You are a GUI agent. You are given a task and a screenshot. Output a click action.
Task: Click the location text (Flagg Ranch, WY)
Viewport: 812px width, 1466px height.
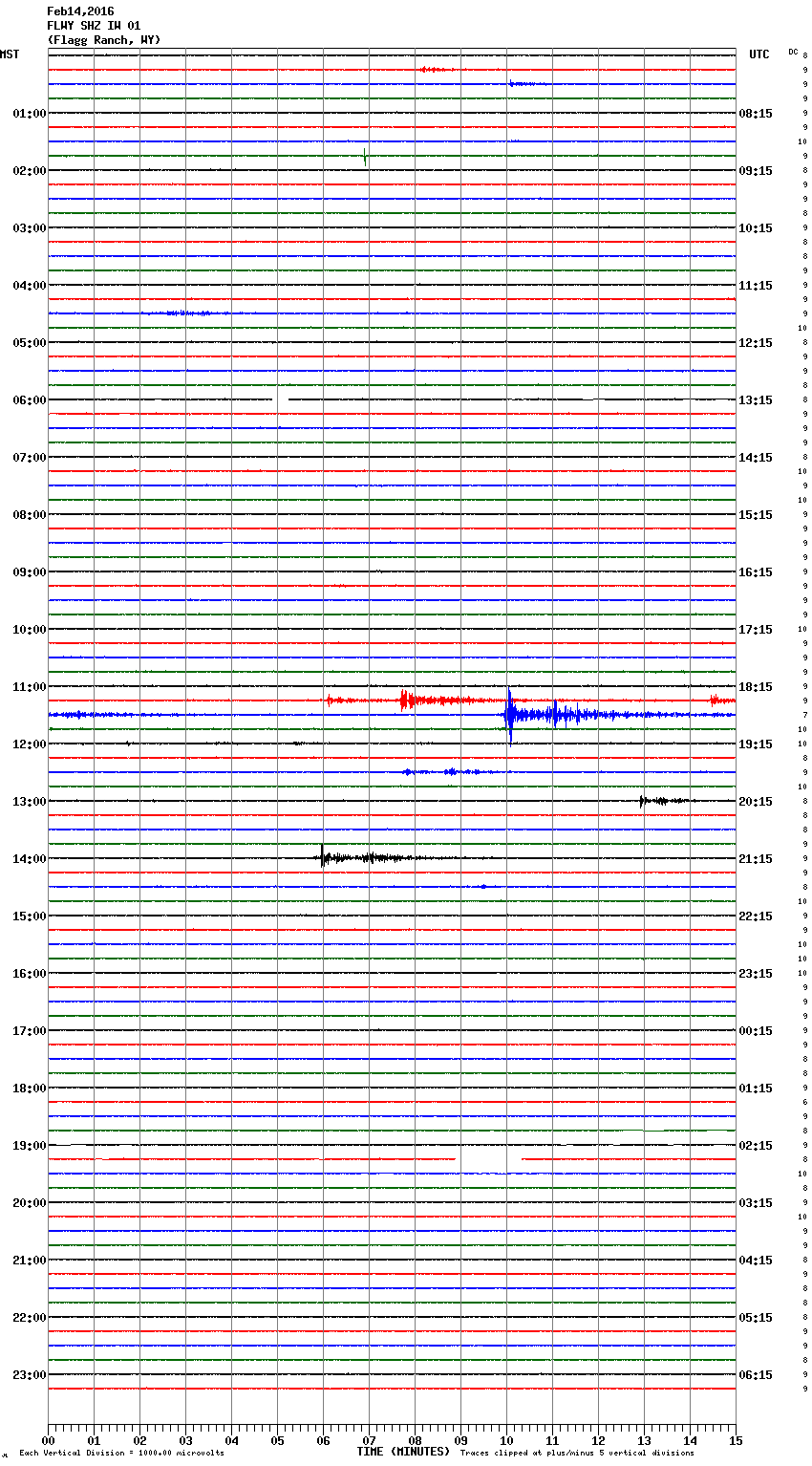104,40
